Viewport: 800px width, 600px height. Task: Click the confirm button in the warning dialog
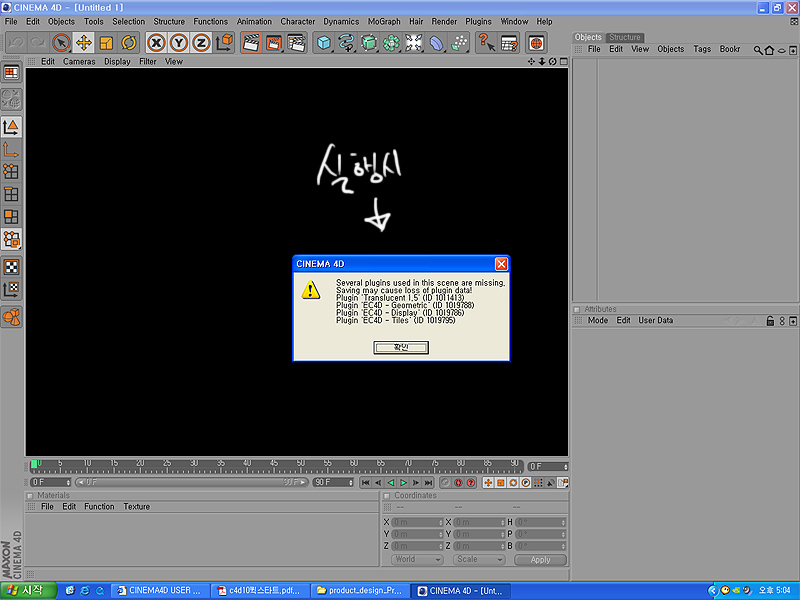[x=401, y=347]
